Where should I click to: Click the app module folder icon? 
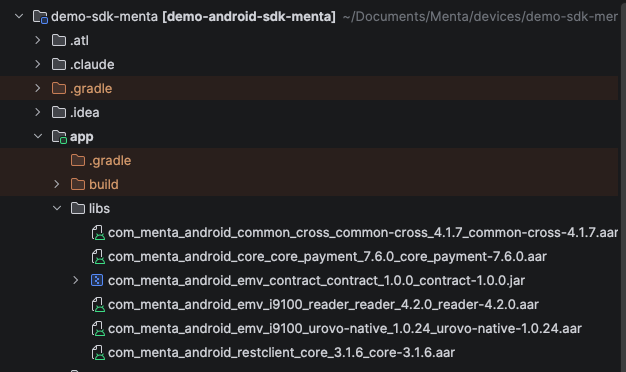(x=59, y=137)
